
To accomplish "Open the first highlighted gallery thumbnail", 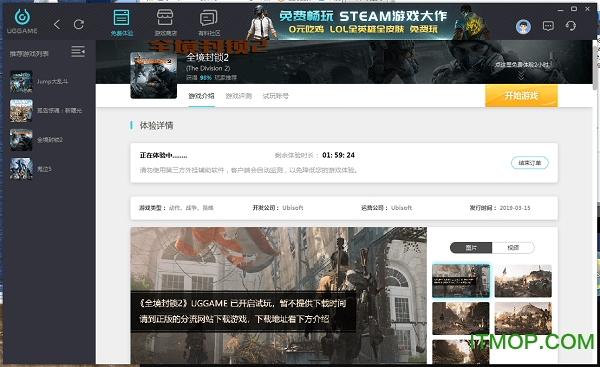I will click(461, 281).
